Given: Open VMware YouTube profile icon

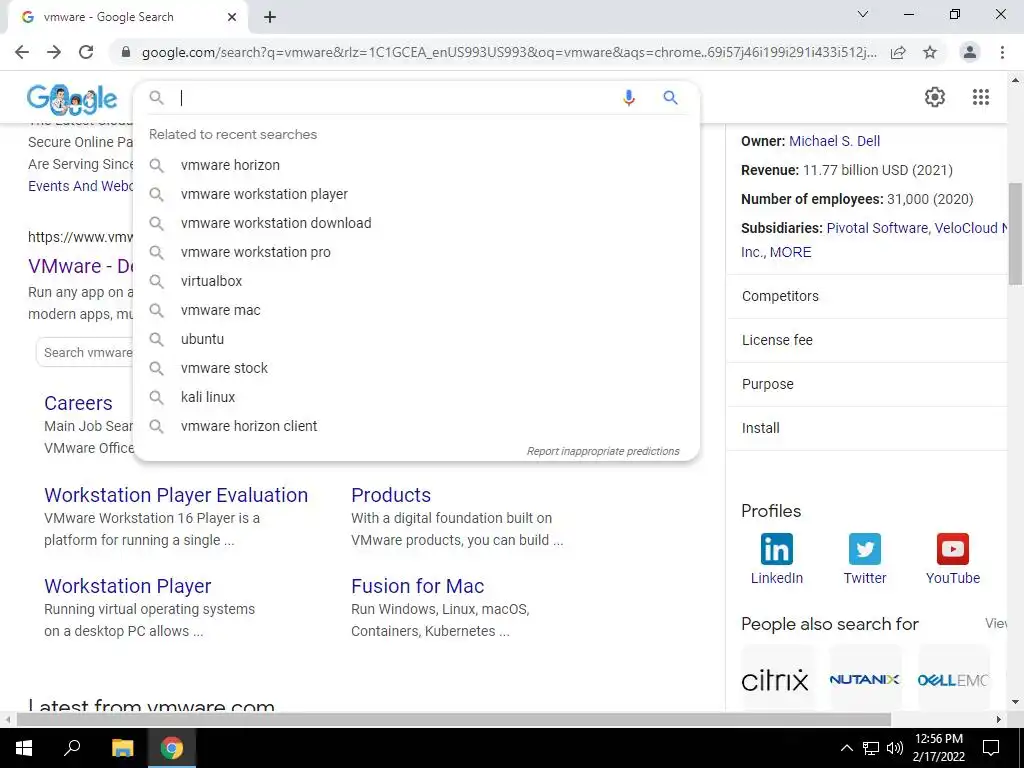Looking at the screenshot, I should (952, 549).
